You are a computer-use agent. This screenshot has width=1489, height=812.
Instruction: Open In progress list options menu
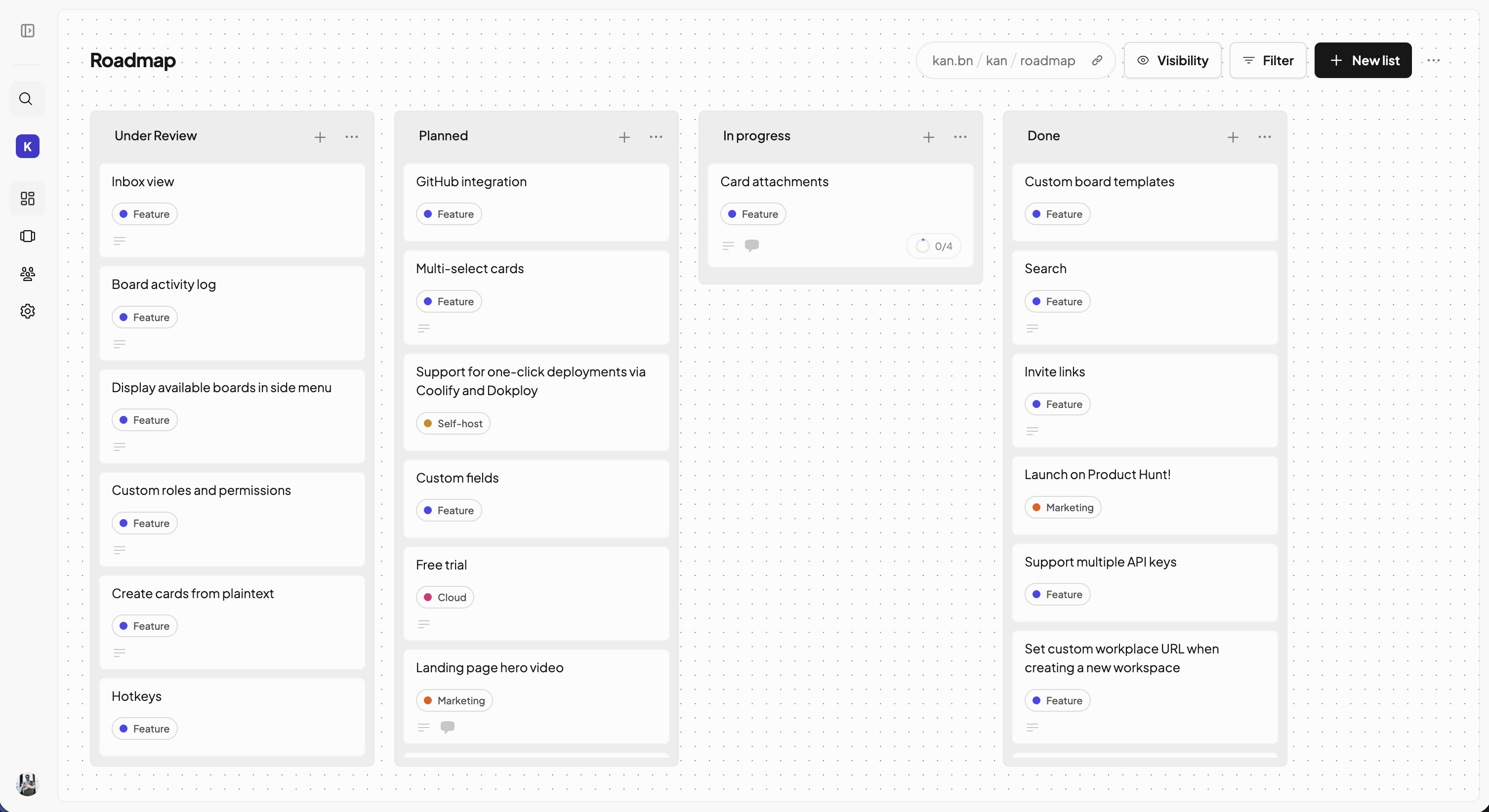959,137
